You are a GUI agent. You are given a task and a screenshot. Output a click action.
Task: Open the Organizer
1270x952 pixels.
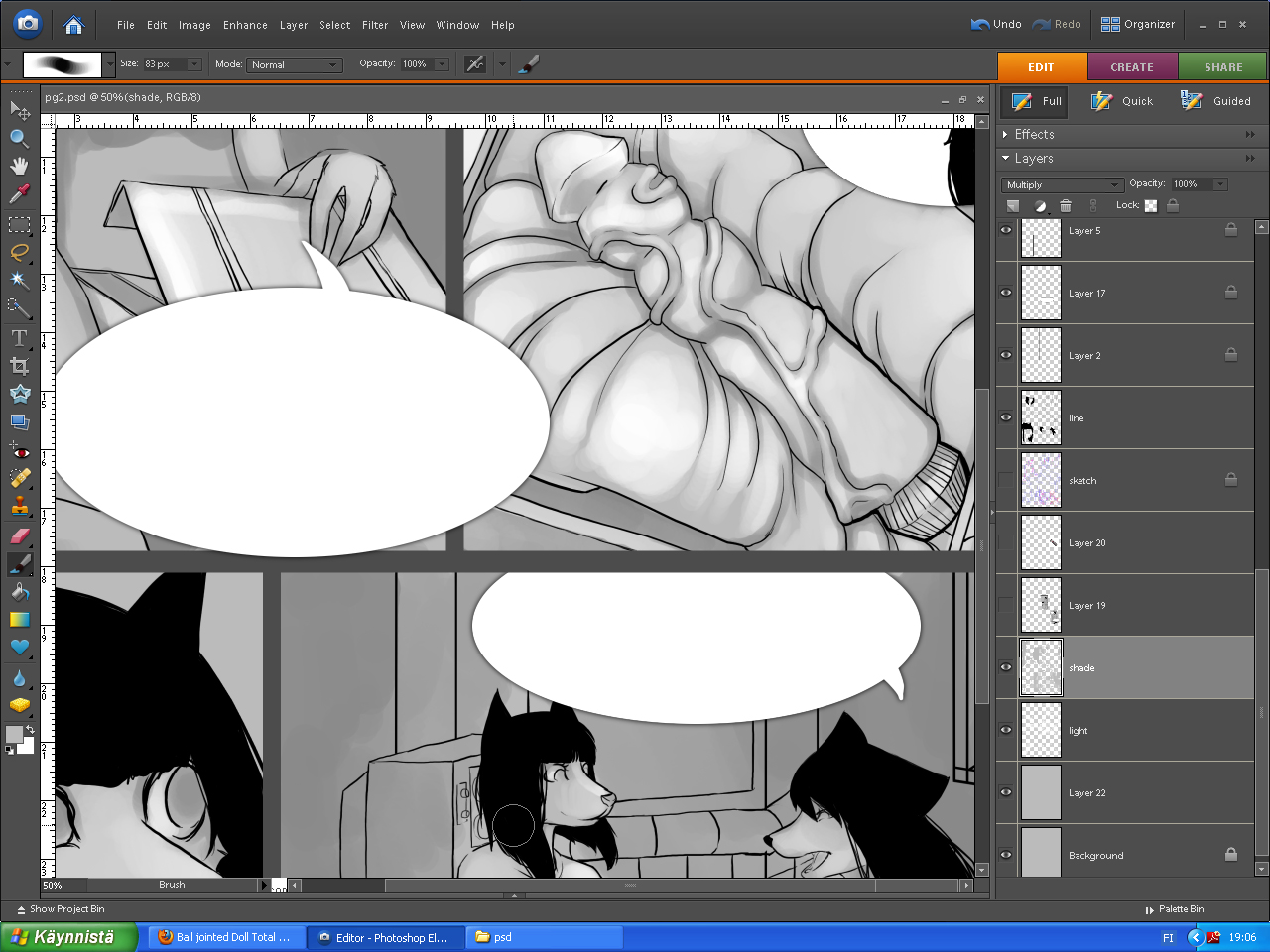click(x=1138, y=24)
